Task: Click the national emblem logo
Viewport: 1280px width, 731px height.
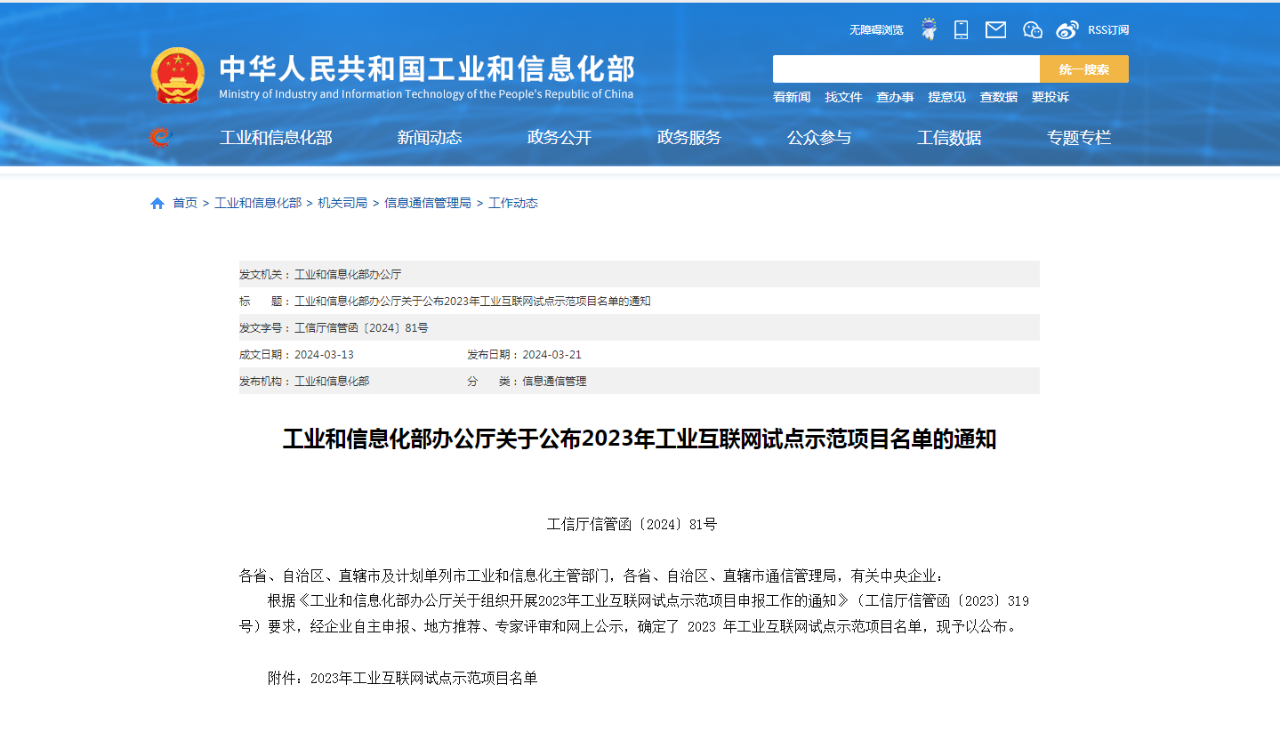Action: click(x=177, y=76)
